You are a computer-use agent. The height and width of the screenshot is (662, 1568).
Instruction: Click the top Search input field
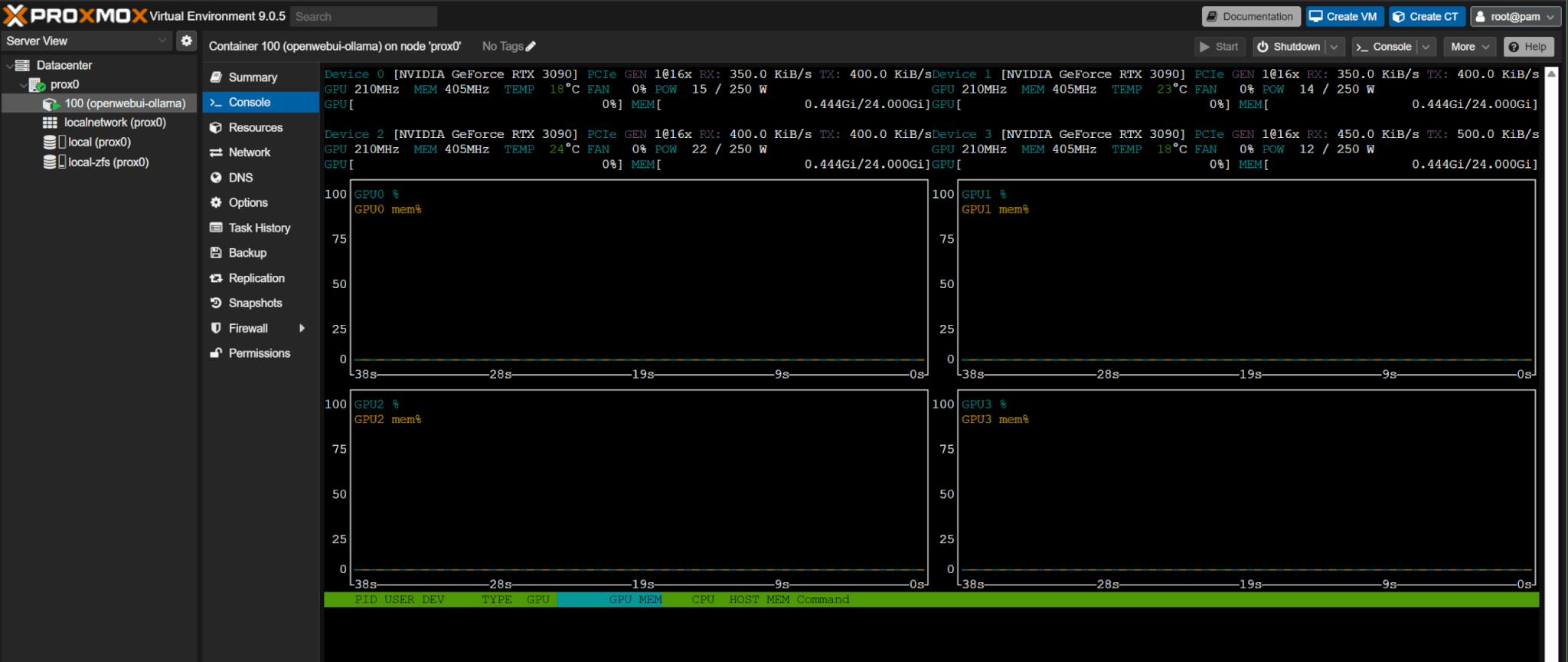363,16
